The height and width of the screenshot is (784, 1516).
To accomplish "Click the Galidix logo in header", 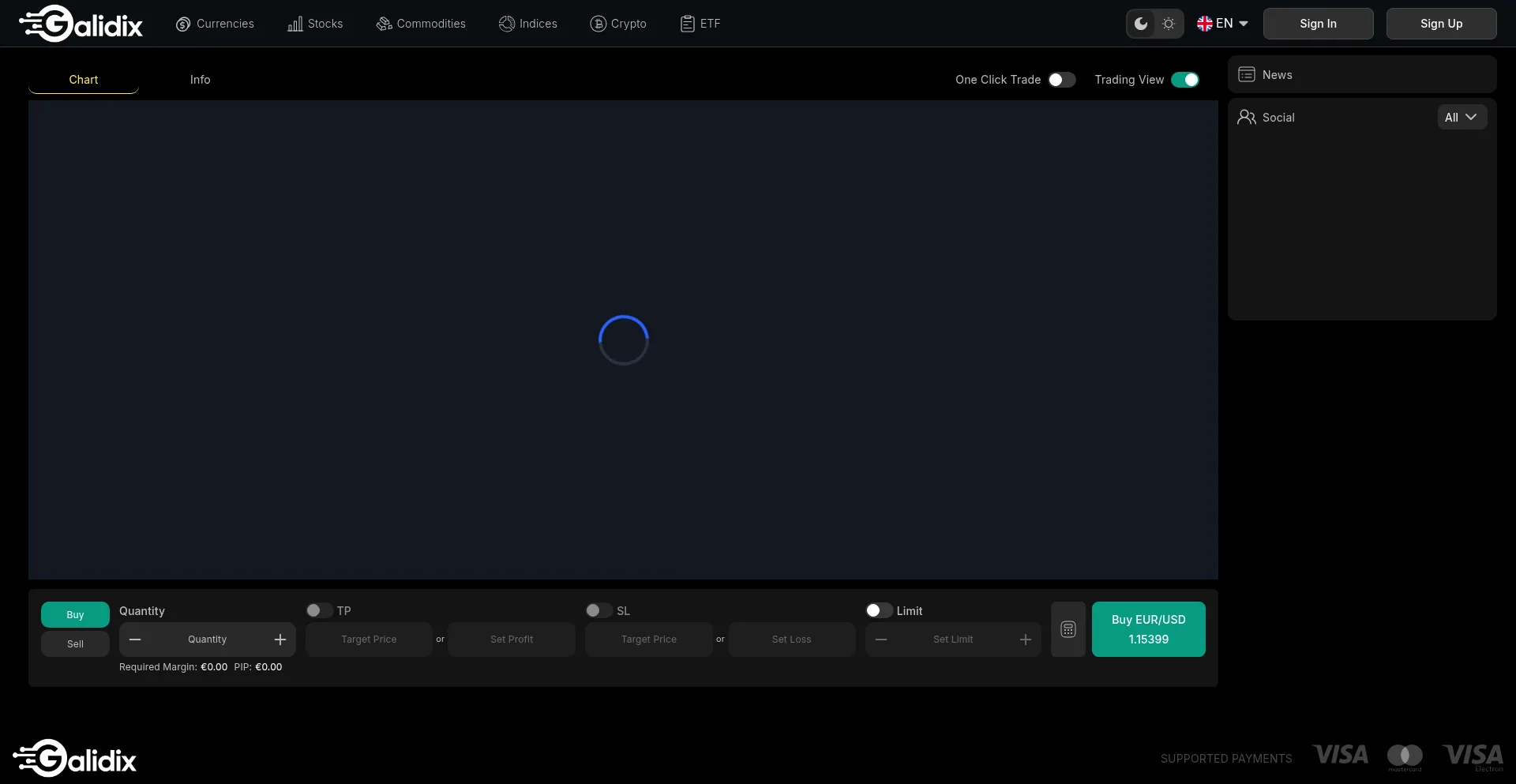I will click(81, 24).
